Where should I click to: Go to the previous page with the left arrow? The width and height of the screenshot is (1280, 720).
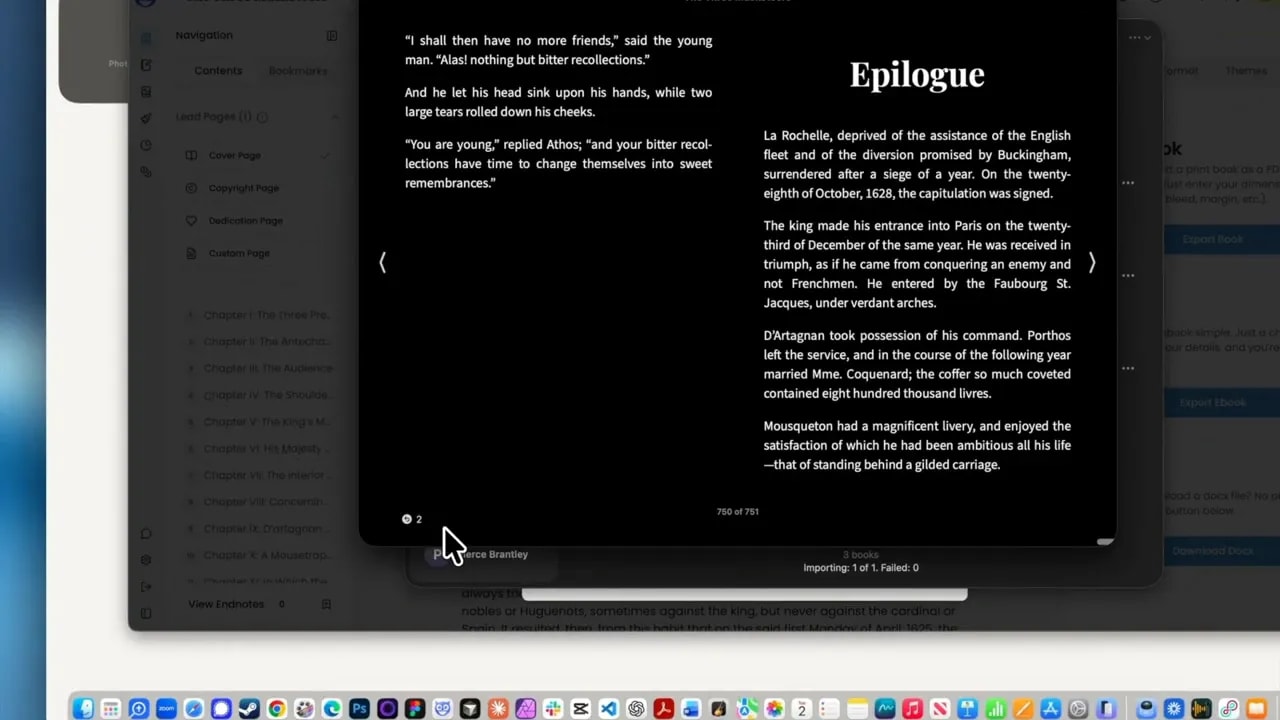coord(382,262)
